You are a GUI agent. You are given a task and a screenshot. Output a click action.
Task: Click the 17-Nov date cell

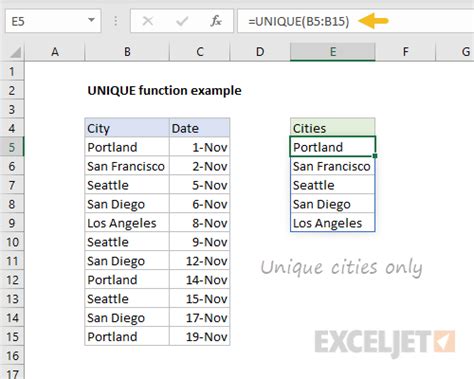pyautogui.click(x=200, y=318)
